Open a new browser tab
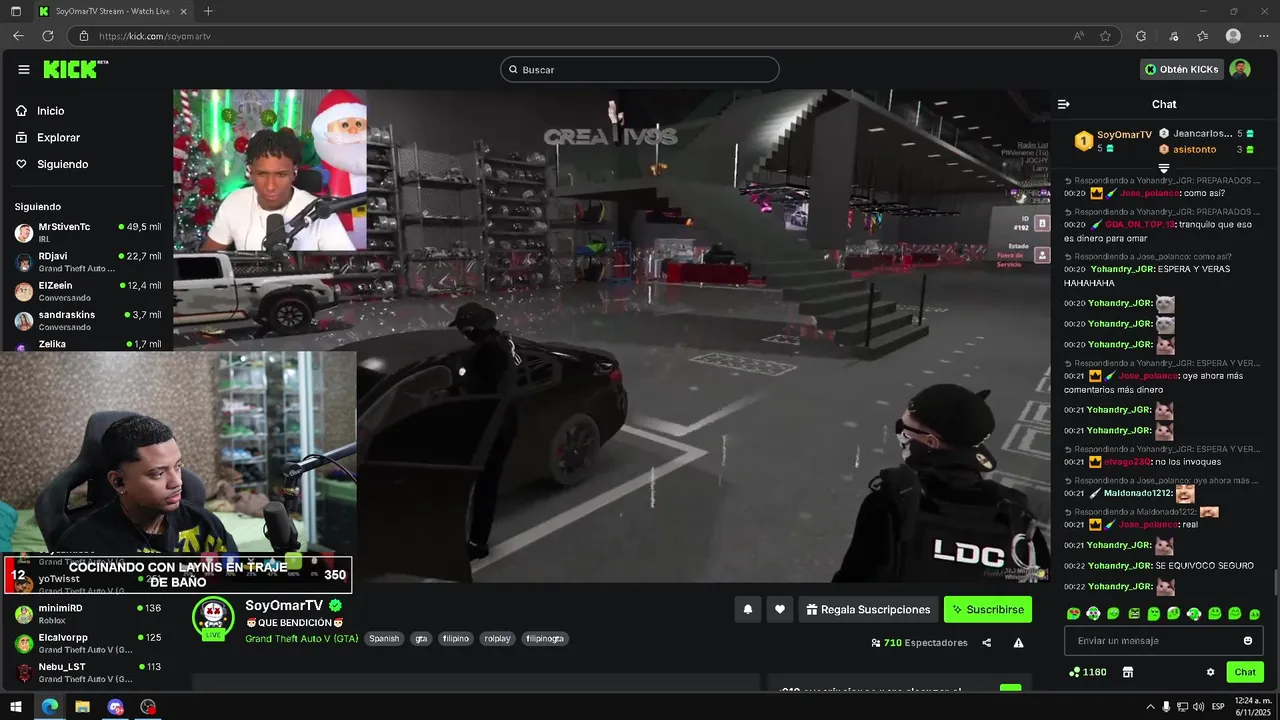Screen dimensions: 1280x720 pyautogui.click(x=208, y=11)
